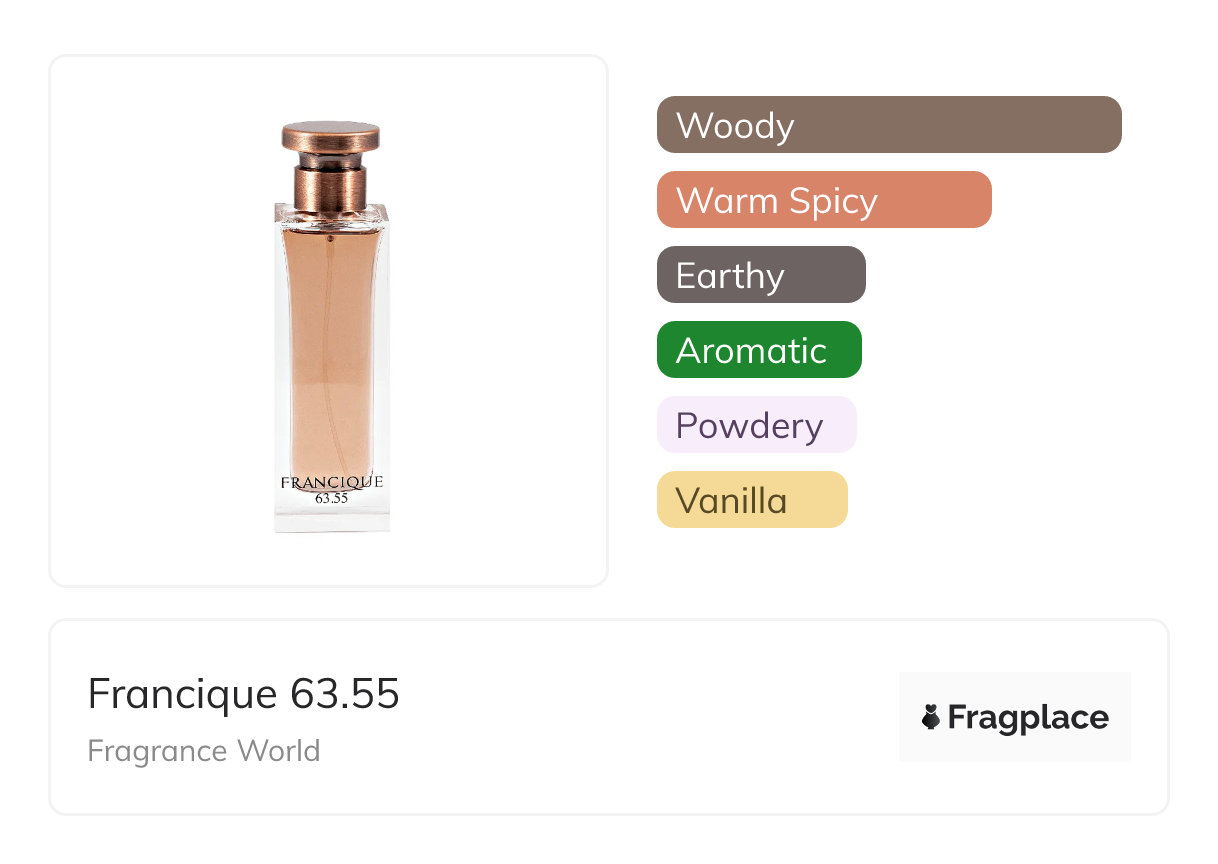Click empty area right of Vanilla bar
Viewport: 1218px width, 864px height.
tap(1000, 500)
